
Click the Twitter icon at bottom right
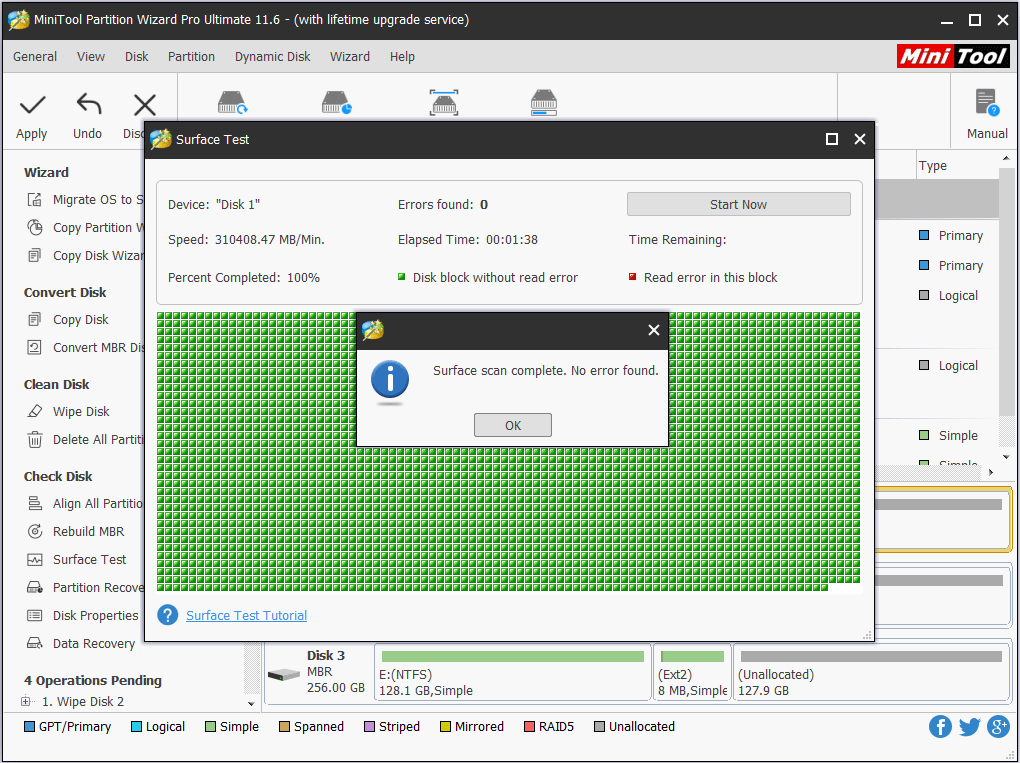(969, 727)
